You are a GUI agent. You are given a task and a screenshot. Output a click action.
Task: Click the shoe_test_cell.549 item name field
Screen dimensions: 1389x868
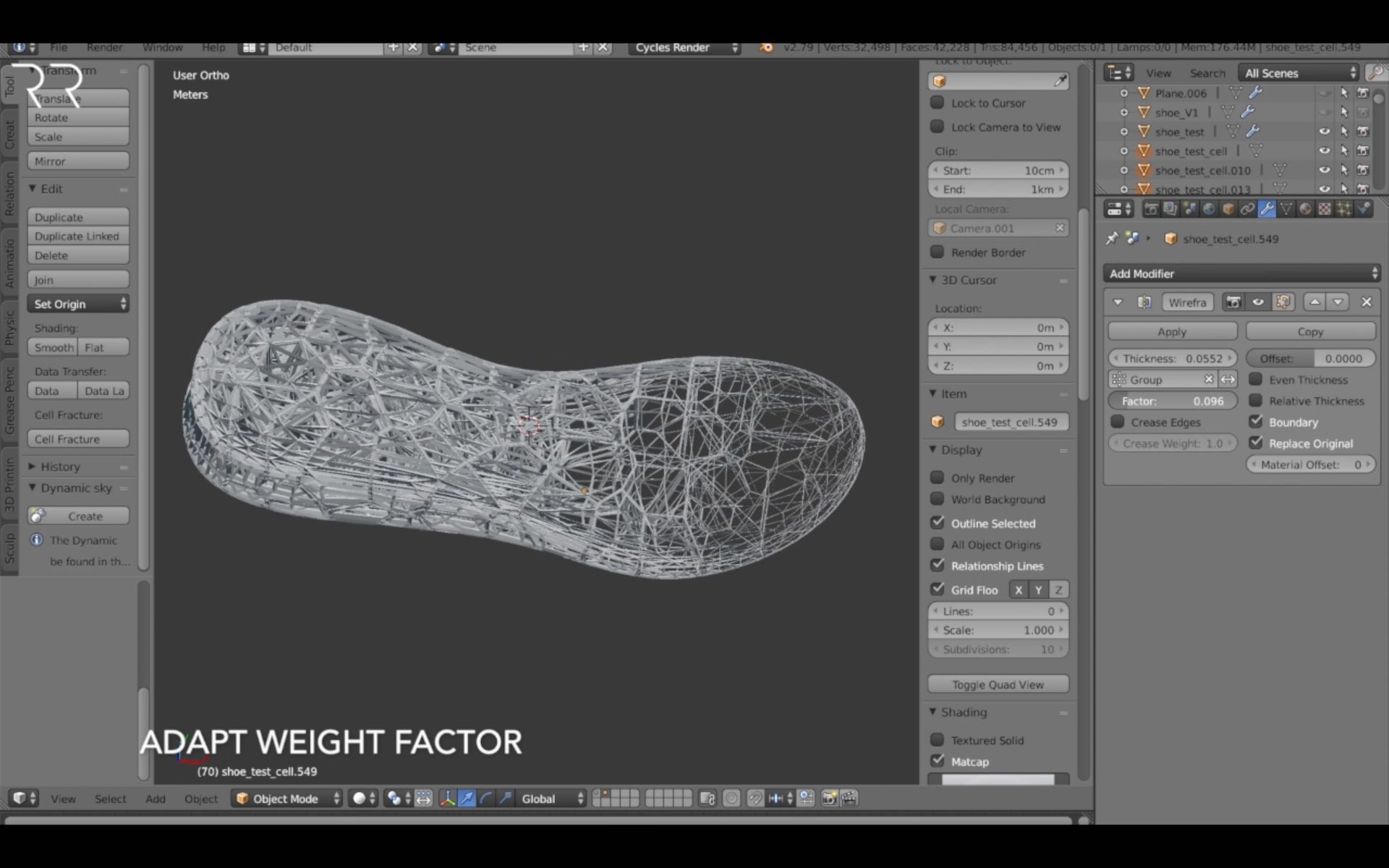click(x=1011, y=422)
